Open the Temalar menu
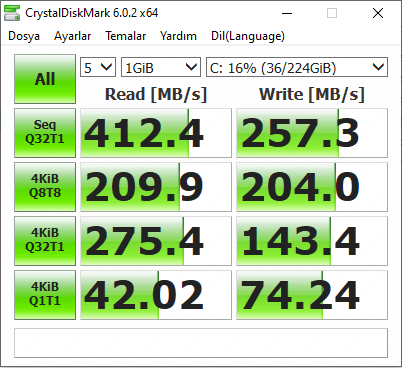The height and width of the screenshot is (368, 402). pos(126,36)
